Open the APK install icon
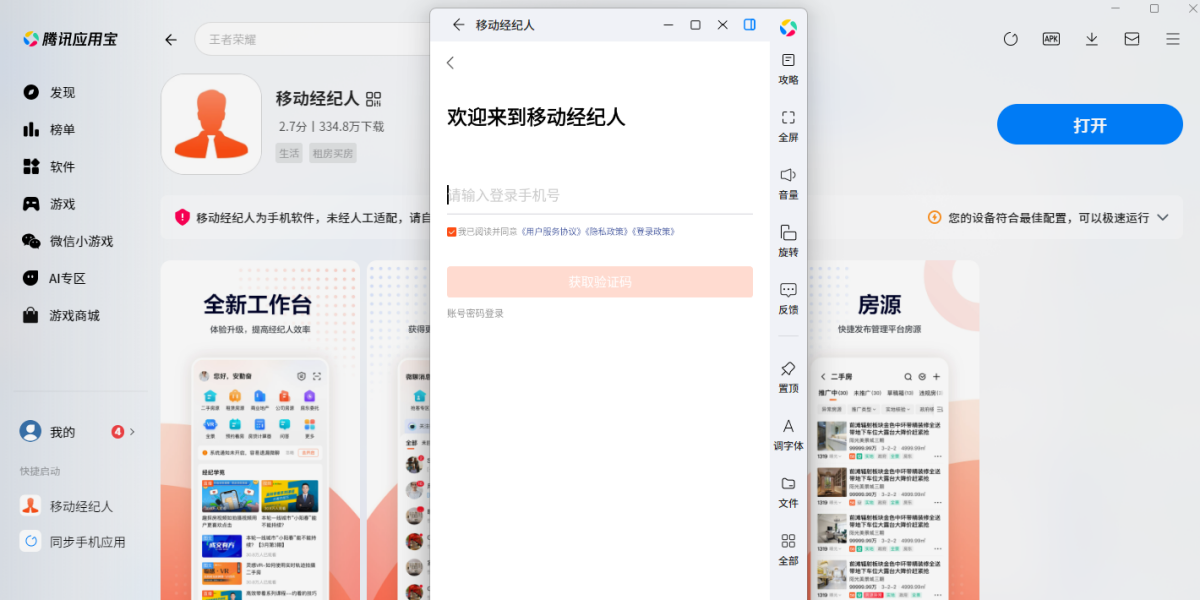 1051,39
